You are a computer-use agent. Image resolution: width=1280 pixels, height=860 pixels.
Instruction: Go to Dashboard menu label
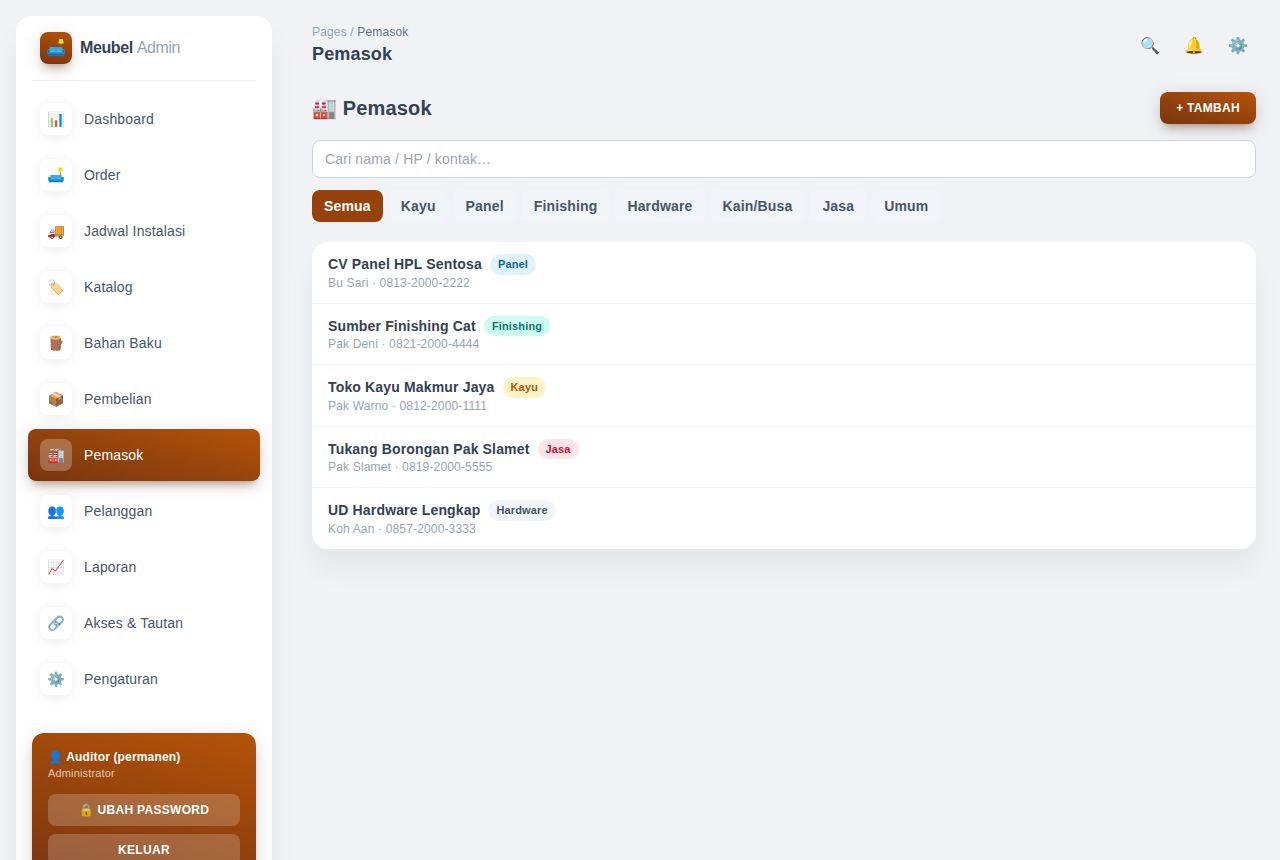pyautogui.click(x=119, y=119)
